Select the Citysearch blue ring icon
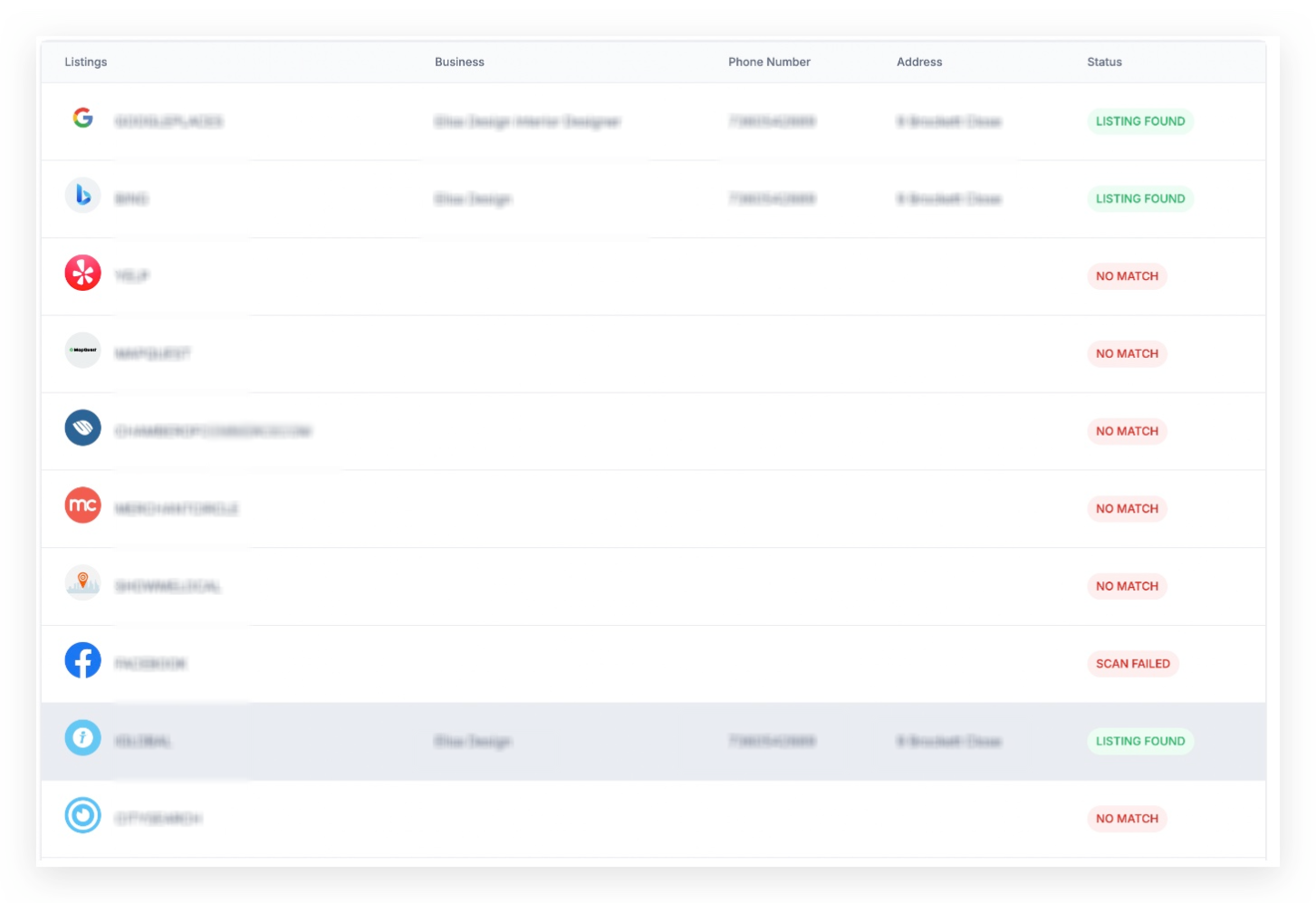Image resolution: width=1316 pixels, height=903 pixels. coord(82,815)
